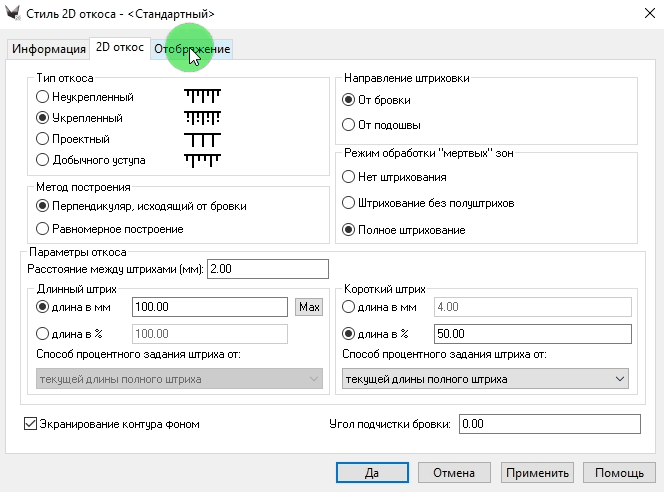
Task: Click the unreinforced slope hatch pattern icon
Action: pos(201,97)
